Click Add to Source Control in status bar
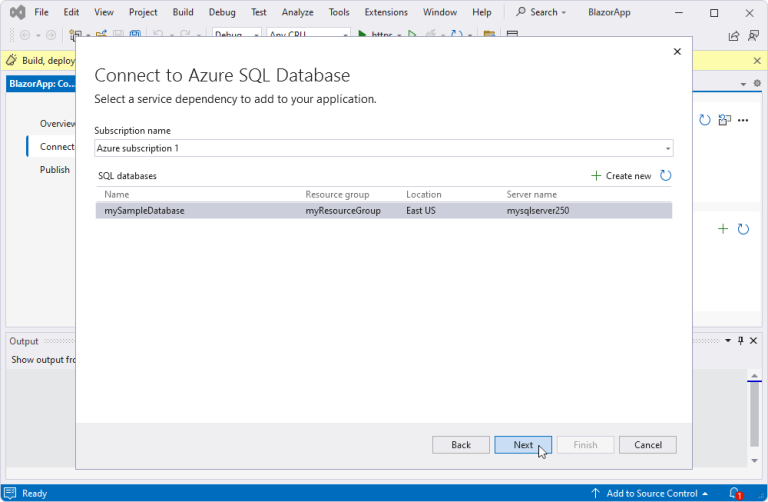Screen dimensions: 768x502 (x=652, y=493)
